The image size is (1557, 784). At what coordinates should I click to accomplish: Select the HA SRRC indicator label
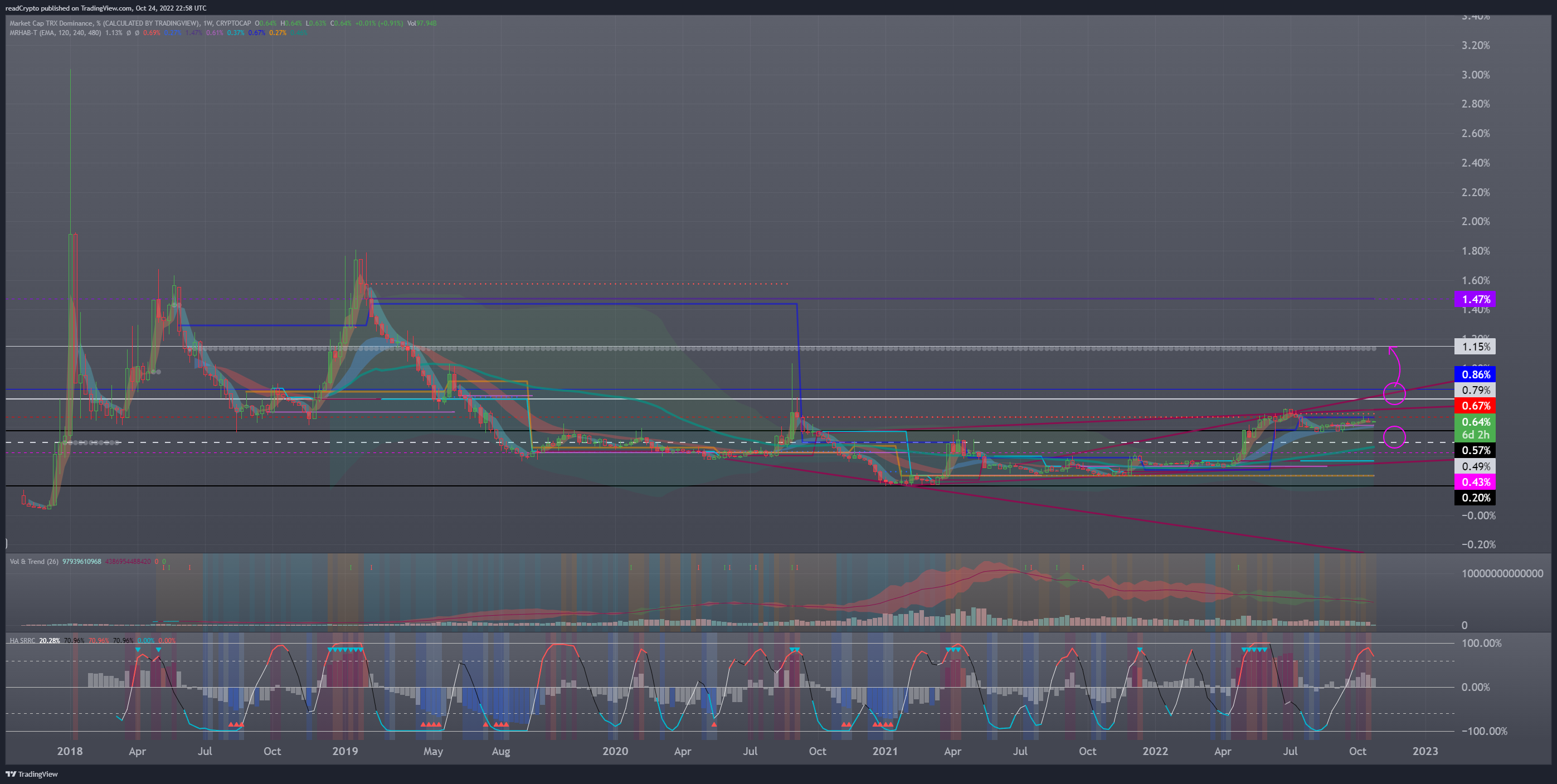pos(22,641)
